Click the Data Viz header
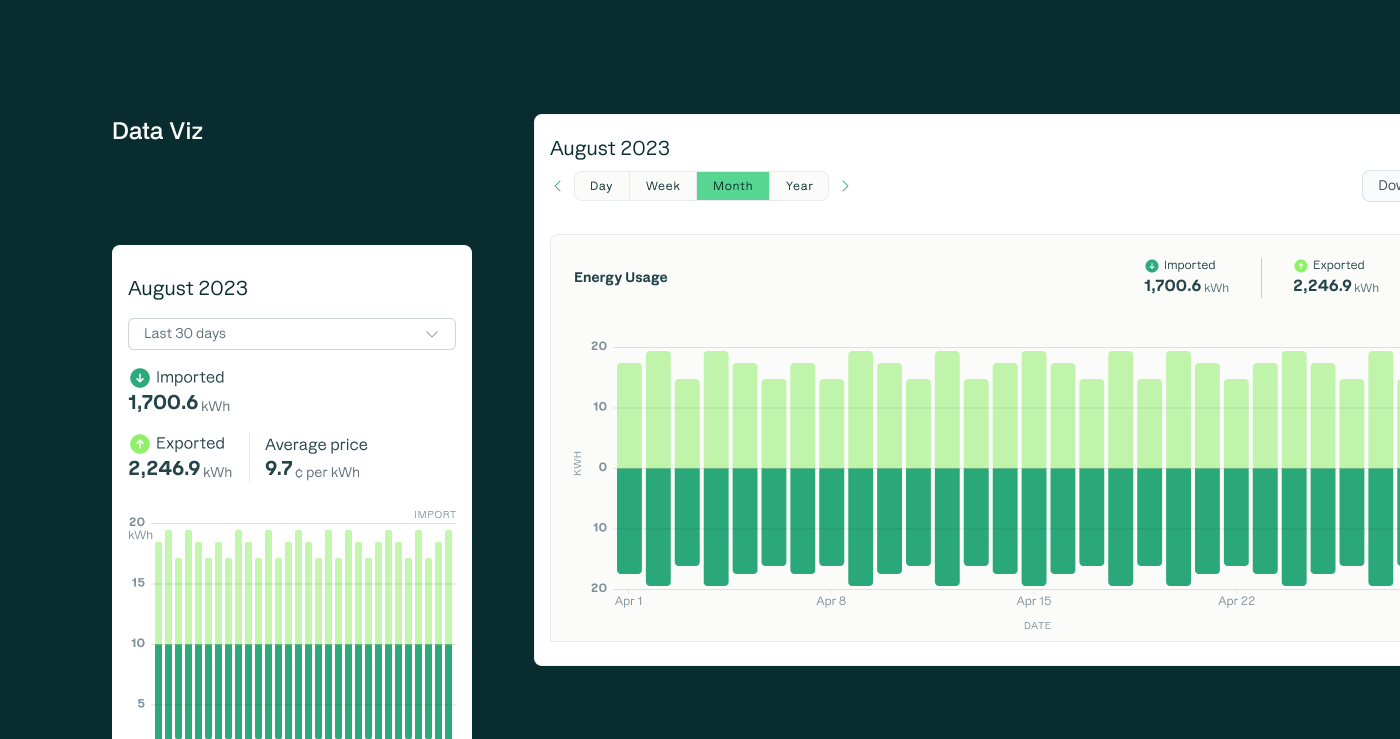Image resolution: width=1400 pixels, height=739 pixels. [x=157, y=131]
